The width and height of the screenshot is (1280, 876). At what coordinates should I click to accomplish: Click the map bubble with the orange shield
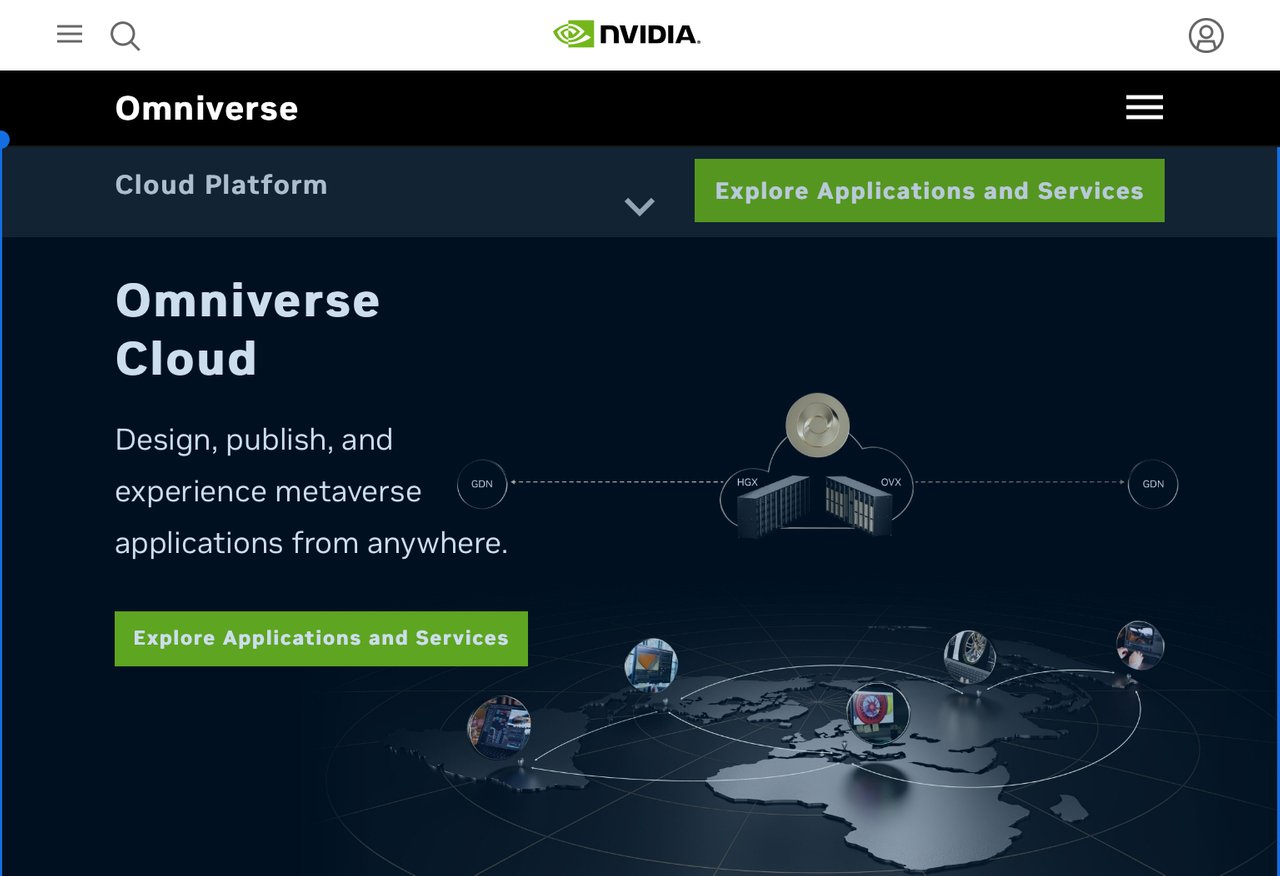click(651, 665)
